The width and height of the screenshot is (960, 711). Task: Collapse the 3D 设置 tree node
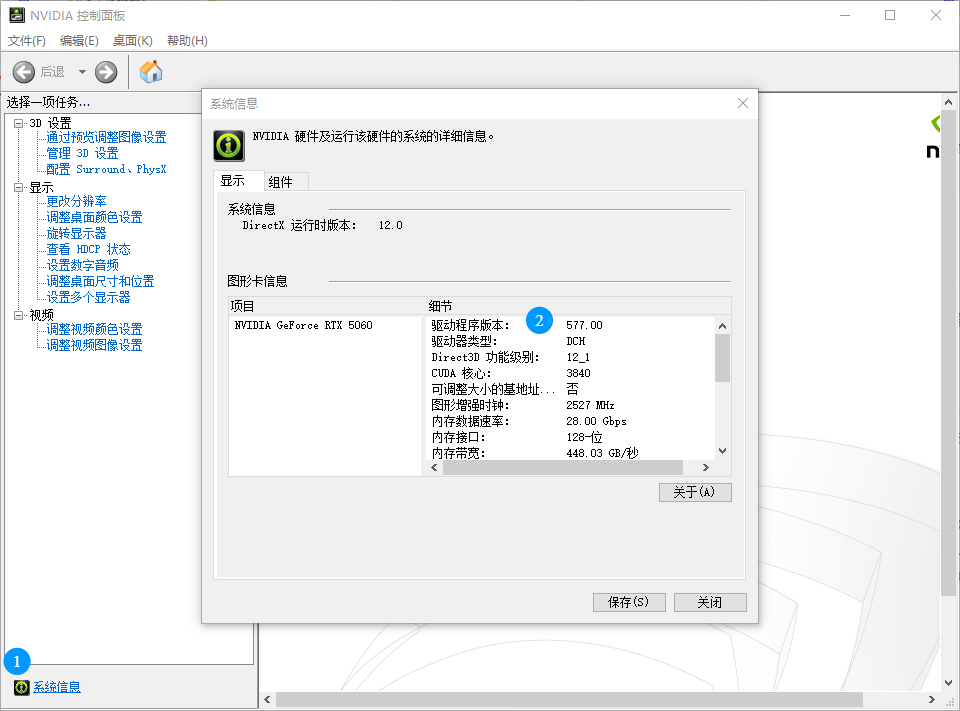coord(18,123)
